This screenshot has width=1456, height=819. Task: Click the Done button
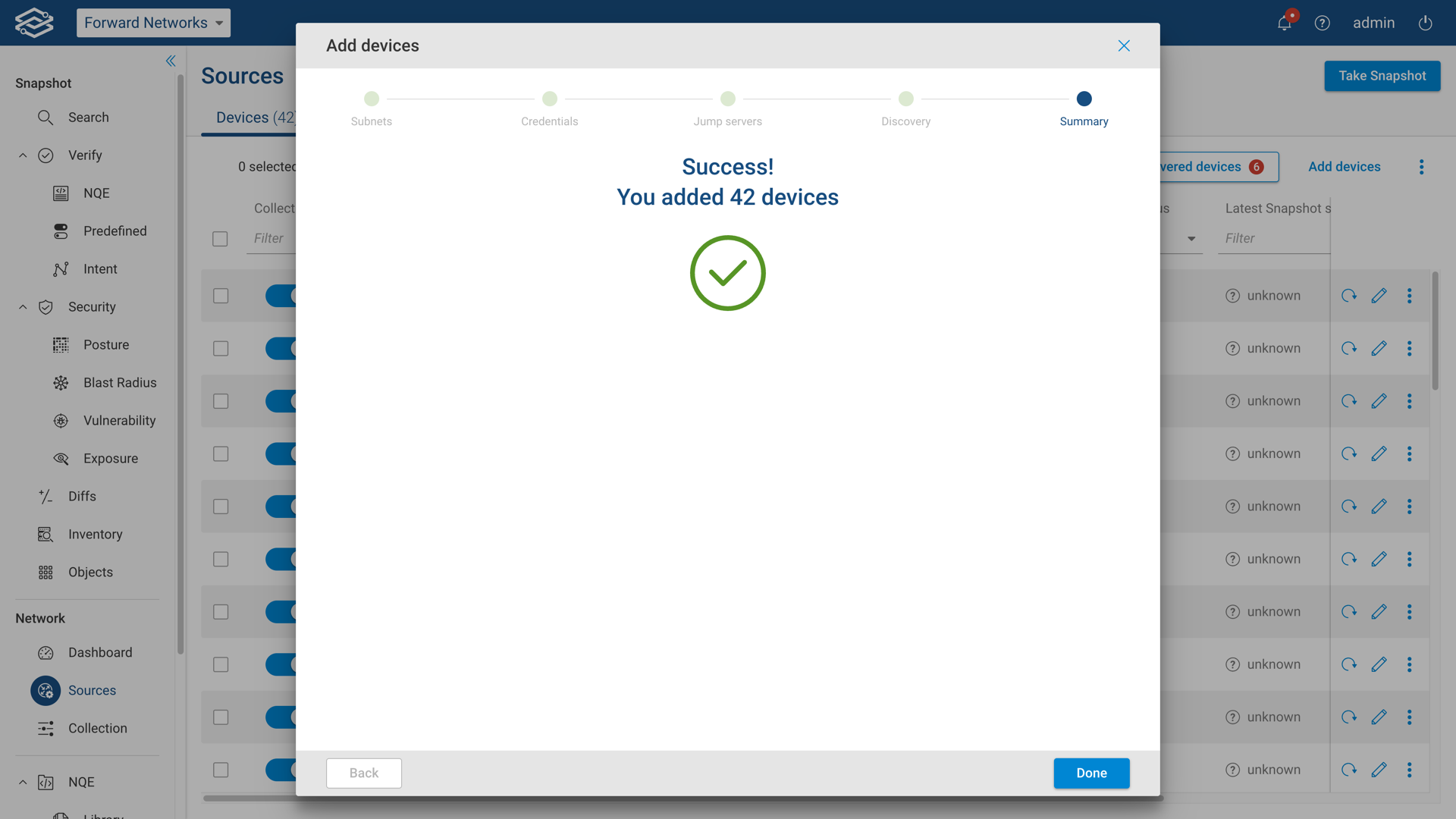tap(1090, 773)
